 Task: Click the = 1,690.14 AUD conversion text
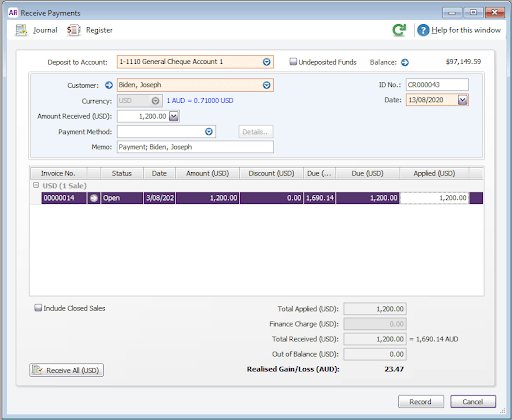(x=434, y=339)
